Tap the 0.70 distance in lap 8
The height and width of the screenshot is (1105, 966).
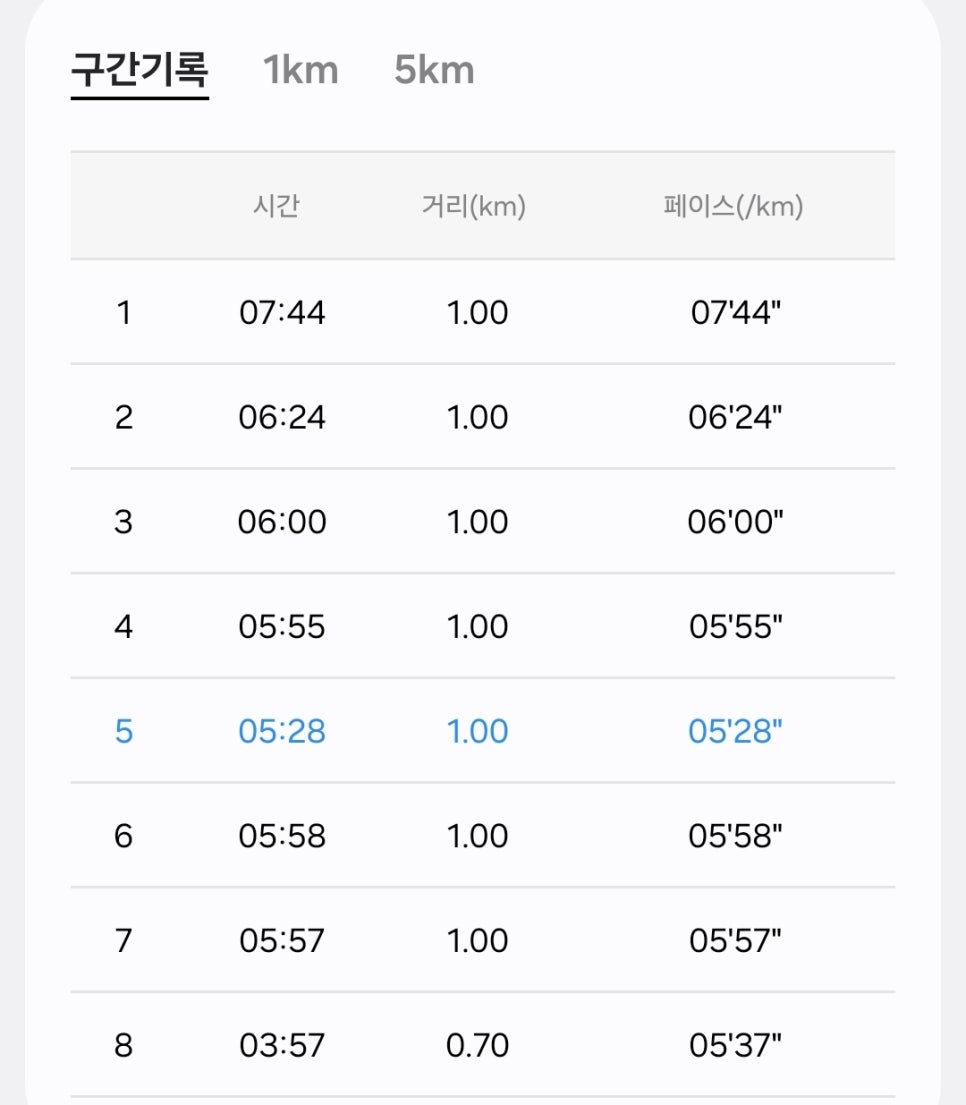[477, 1045]
